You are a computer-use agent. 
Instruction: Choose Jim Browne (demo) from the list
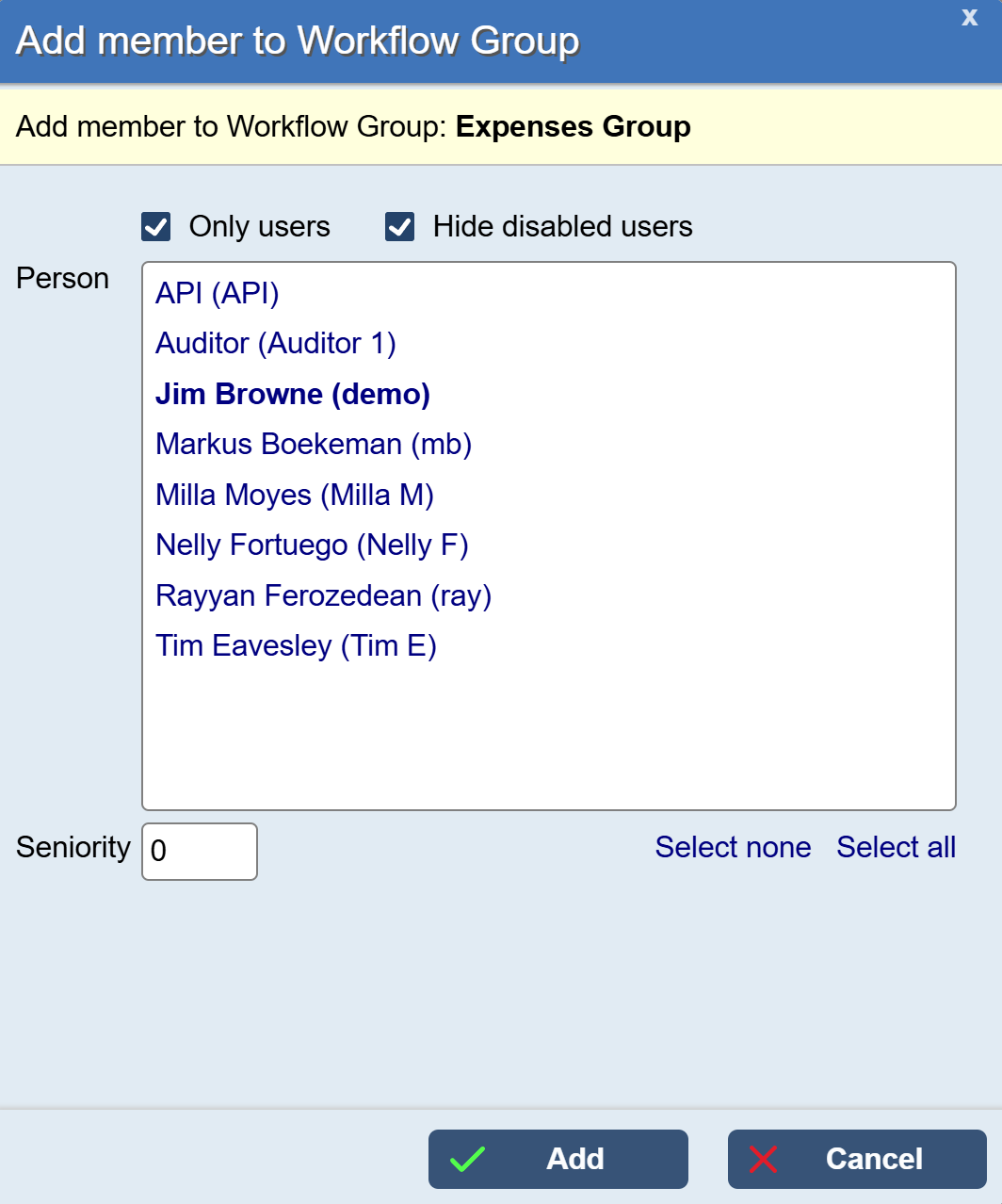point(293,395)
